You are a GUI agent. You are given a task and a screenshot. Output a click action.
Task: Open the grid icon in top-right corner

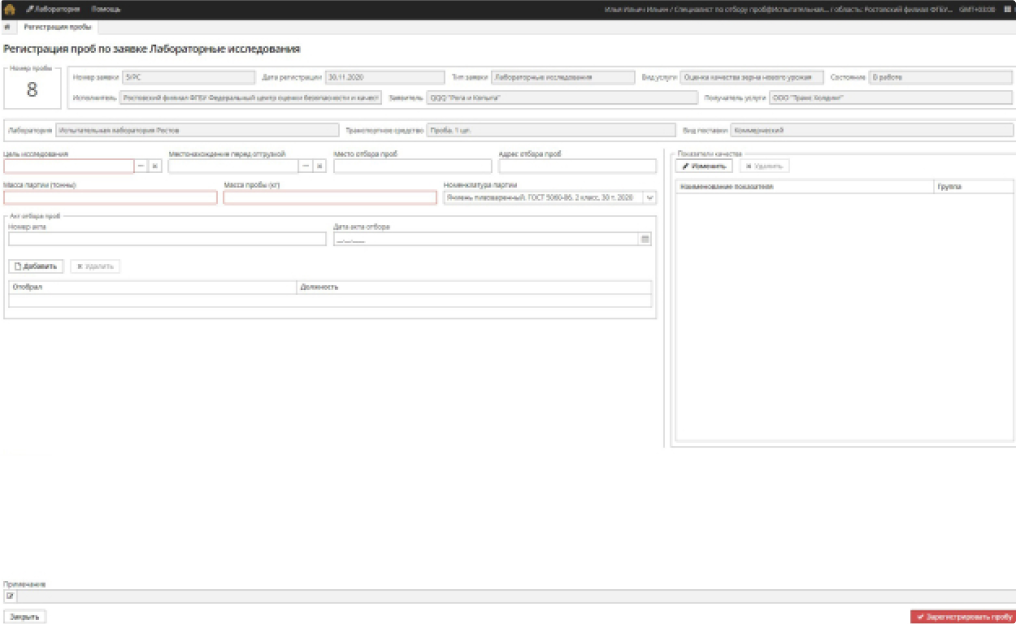[x=1008, y=9]
